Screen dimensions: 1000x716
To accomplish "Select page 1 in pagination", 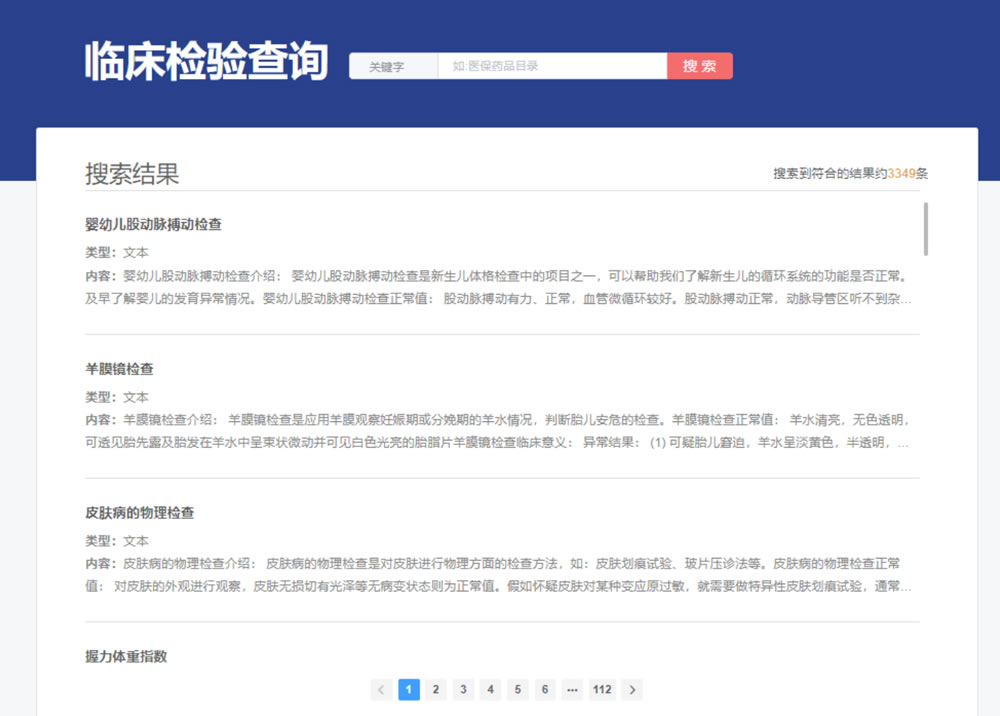I will [409, 689].
